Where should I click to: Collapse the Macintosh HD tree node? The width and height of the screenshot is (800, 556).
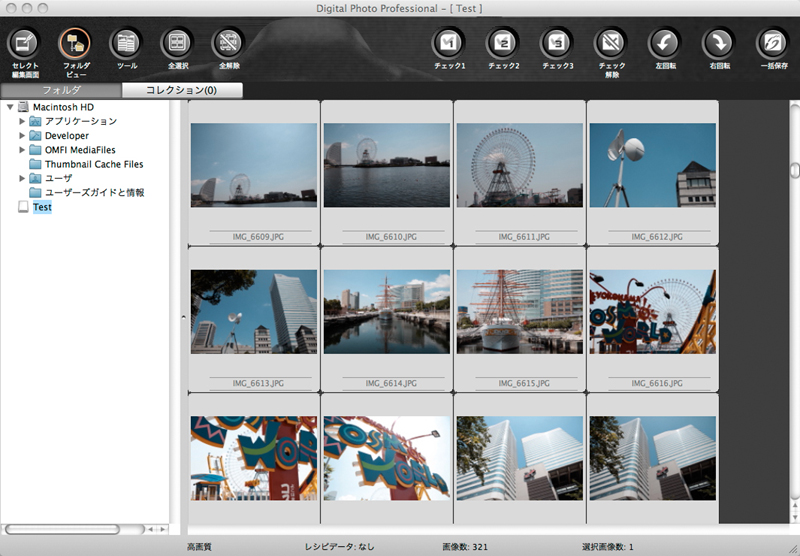pos(10,107)
